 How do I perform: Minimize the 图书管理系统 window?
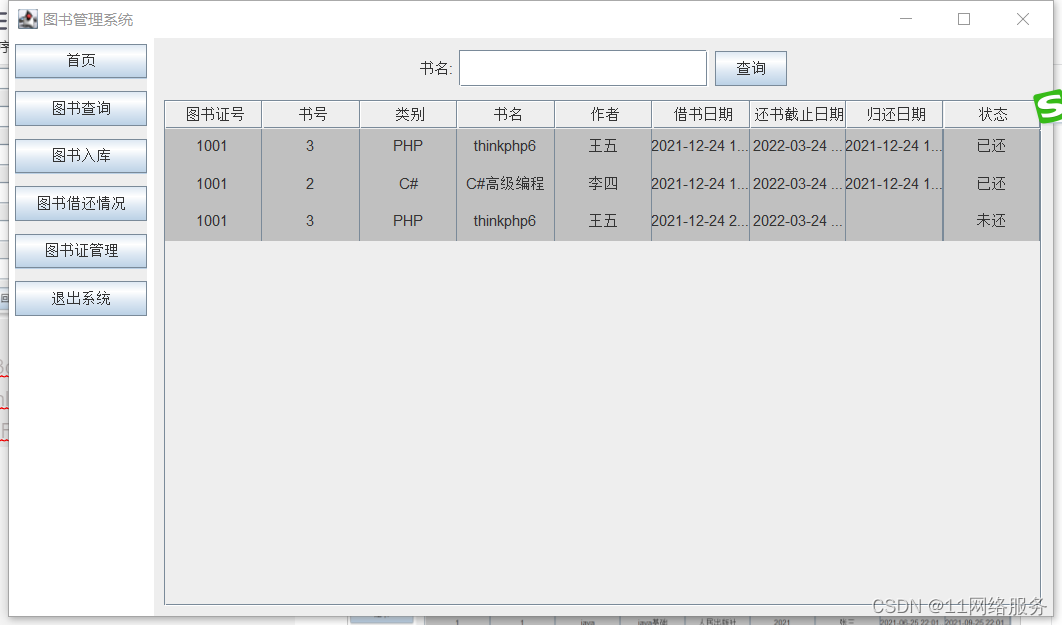point(906,19)
